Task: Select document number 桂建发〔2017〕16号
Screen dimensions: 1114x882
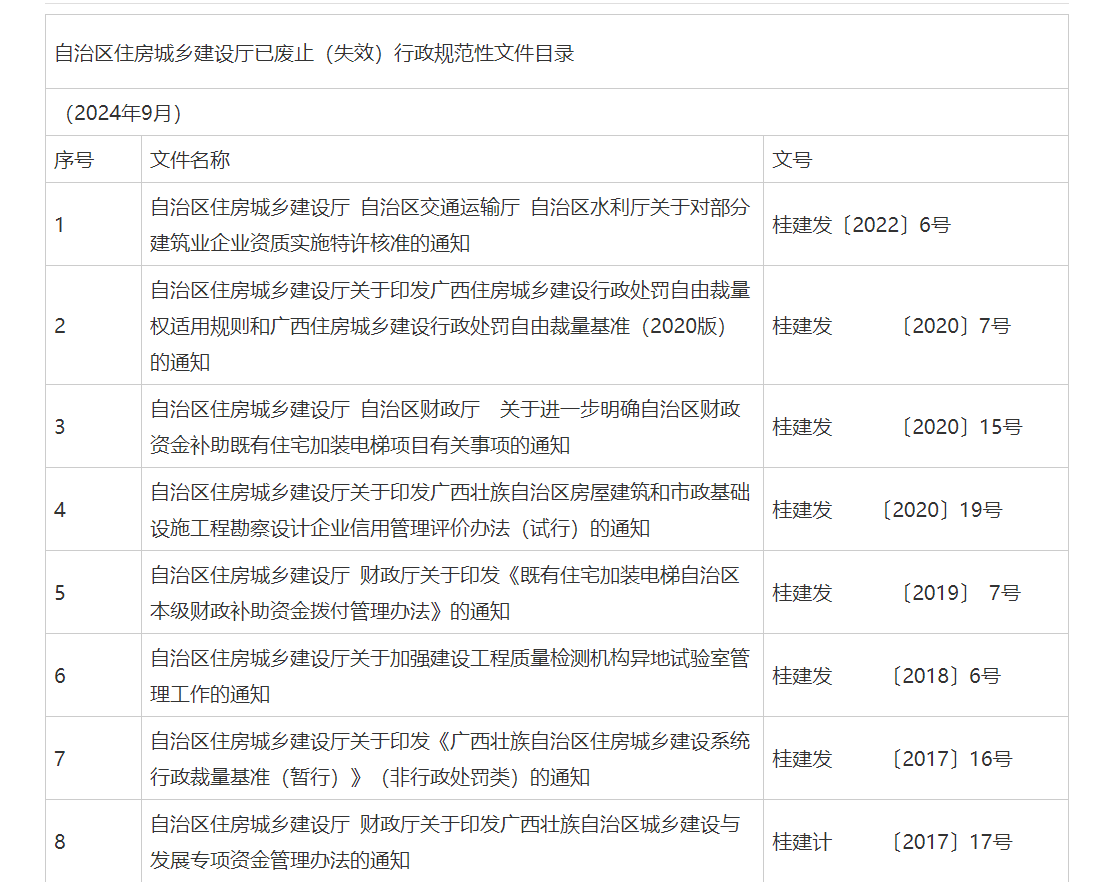Action: 892,759
